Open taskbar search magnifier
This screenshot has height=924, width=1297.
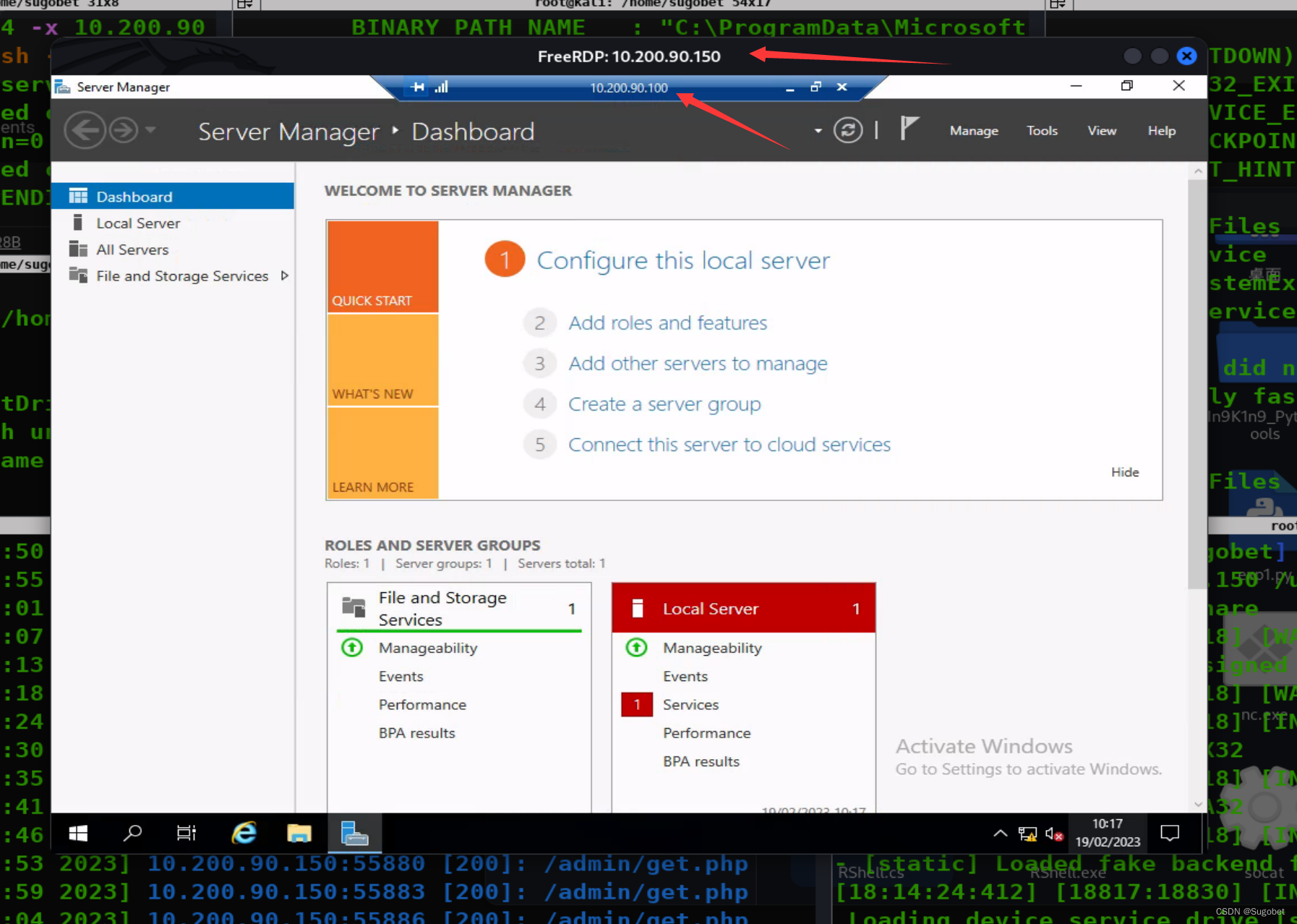pyautogui.click(x=132, y=834)
